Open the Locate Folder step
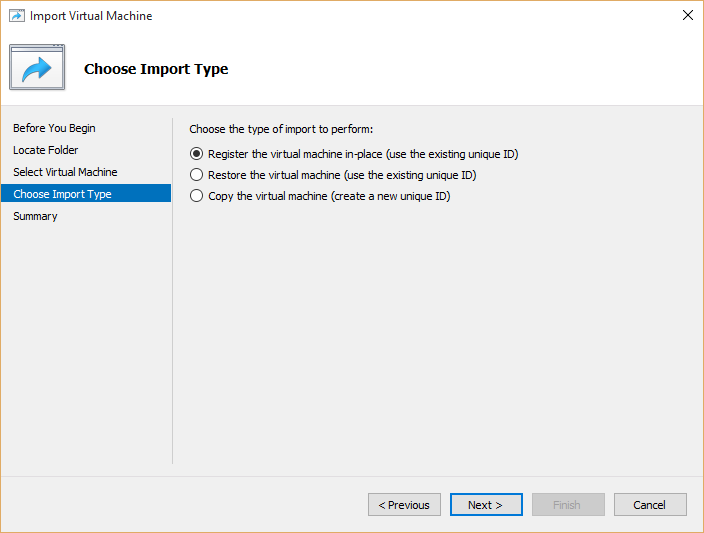This screenshot has height=533, width=704. [x=45, y=150]
